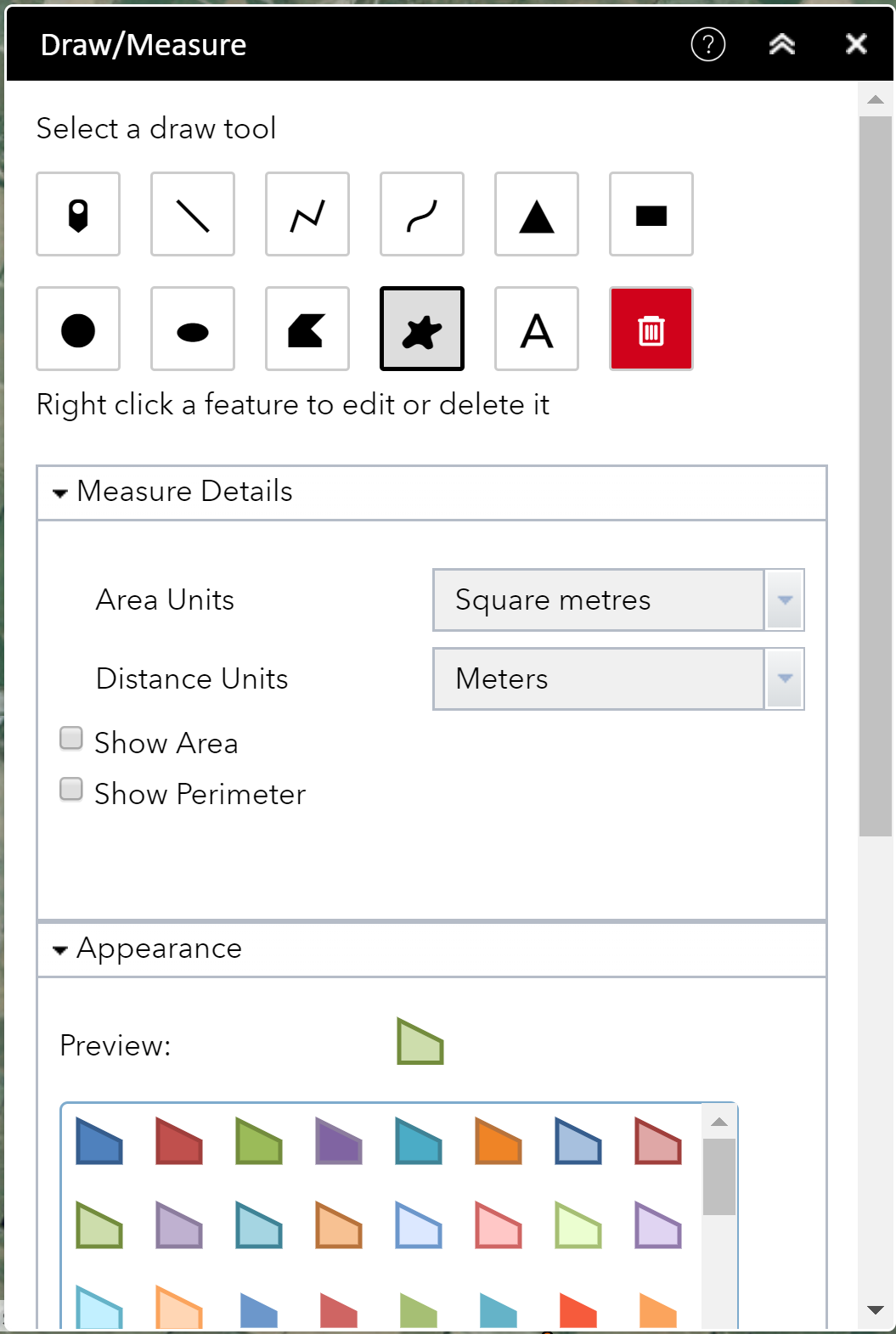Pick the freehand polyline tool
This screenshot has width=896, height=1334.
point(422,214)
